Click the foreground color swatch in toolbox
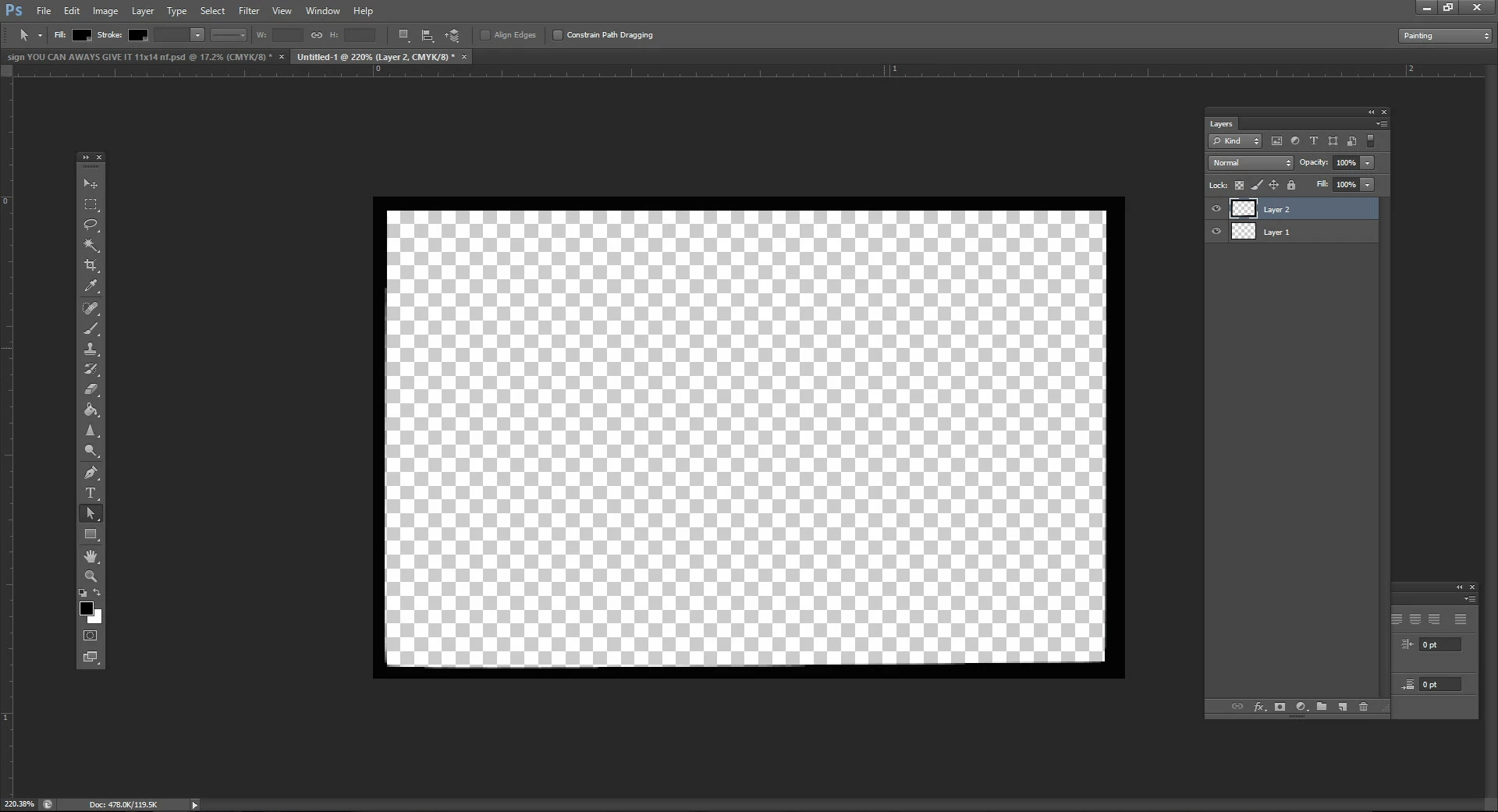The width and height of the screenshot is (1498, 812). [x=87, y=608]
